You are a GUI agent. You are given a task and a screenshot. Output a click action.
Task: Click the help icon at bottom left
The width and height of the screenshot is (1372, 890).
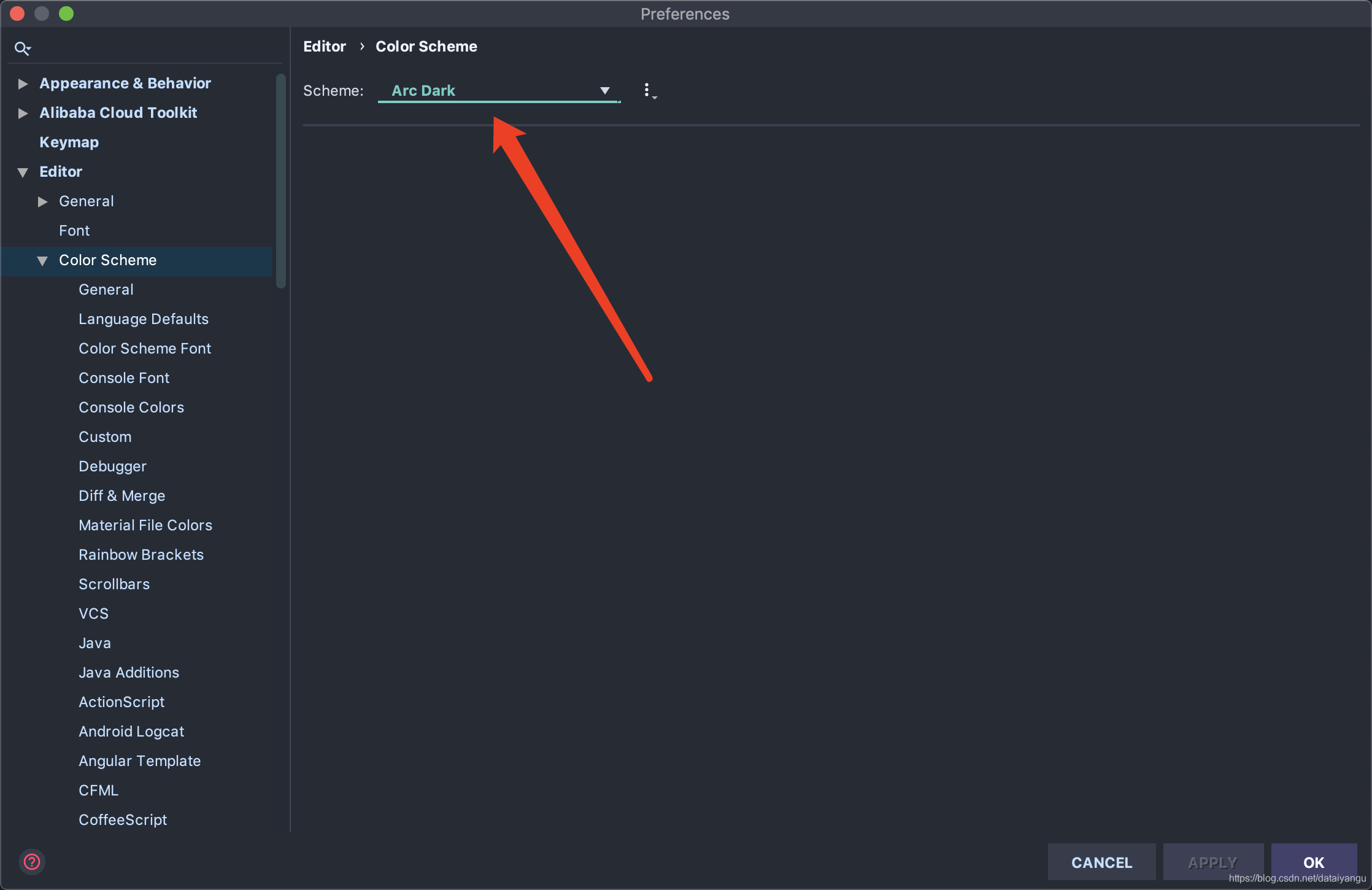point(31,861)
